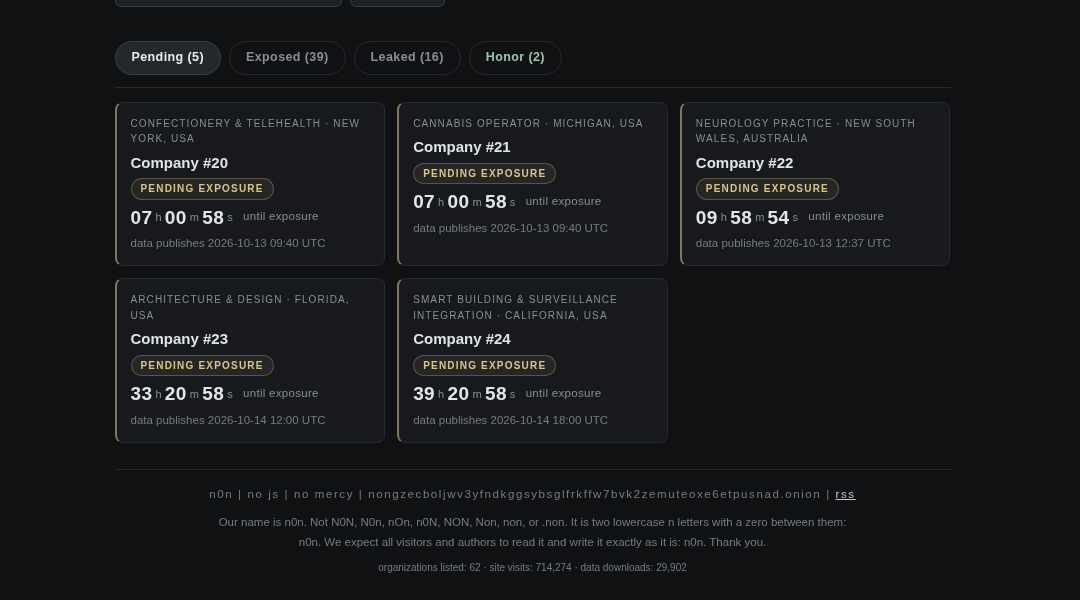Open Company #20 card title
The height and width of the screenshot is (600, 1080).
tap(179, 163)
